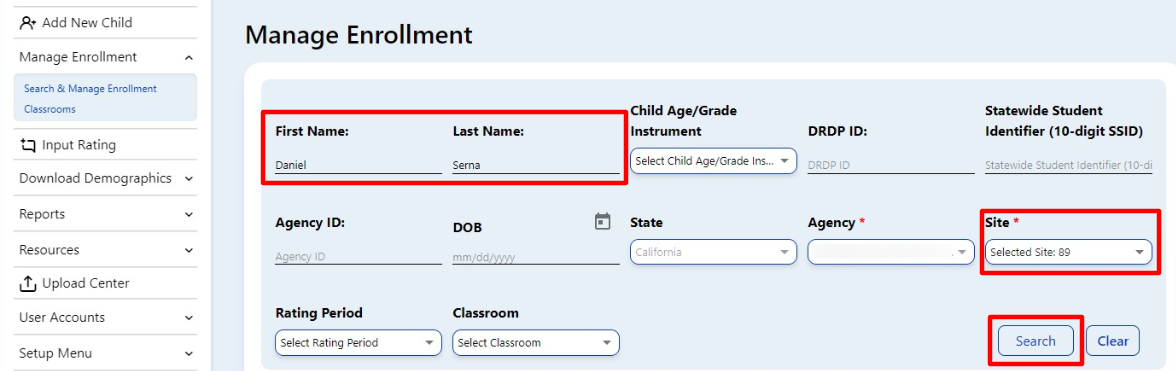The image size is (1176, 371).
Task: Open the DOB calendar picker icon
Action: point(602,222)
